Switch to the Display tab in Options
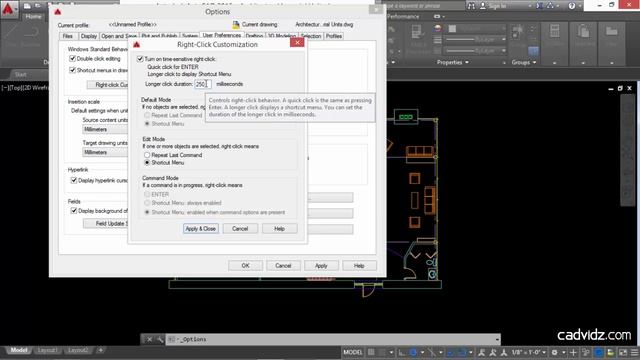 tap(89, 36)
